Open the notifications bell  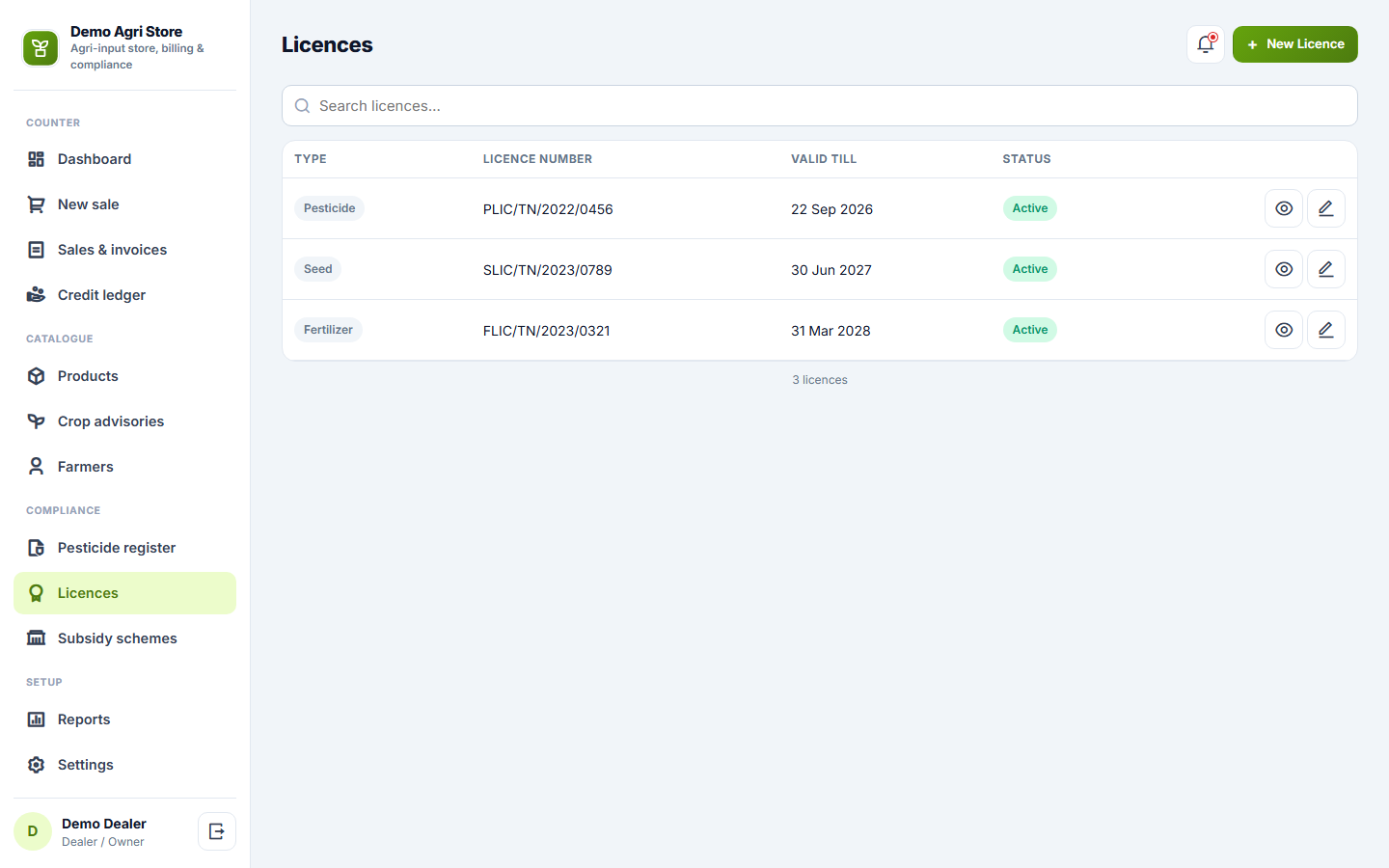[1206, 44]
